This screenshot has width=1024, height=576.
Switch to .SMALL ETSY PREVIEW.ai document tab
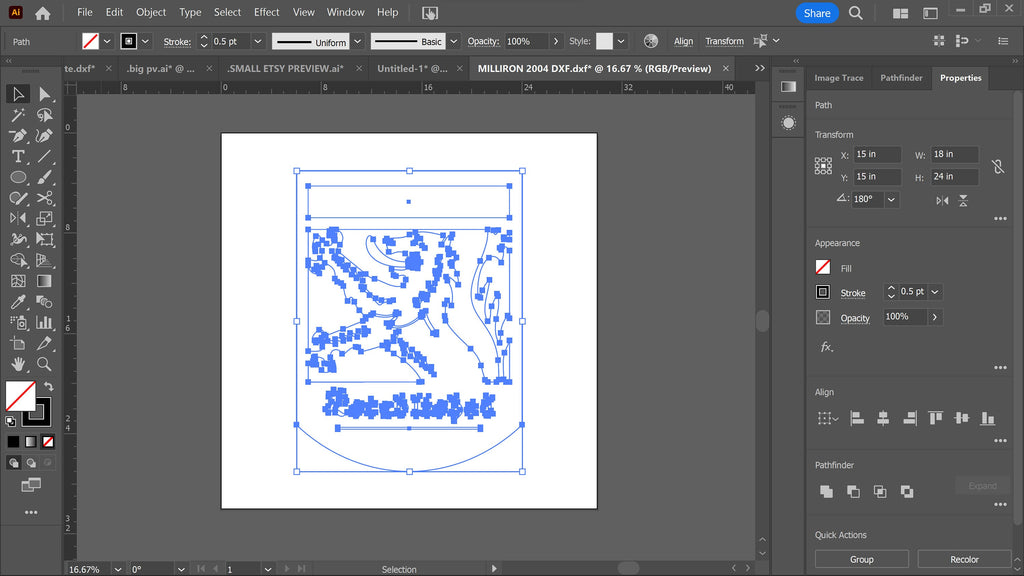pos(285,69)
